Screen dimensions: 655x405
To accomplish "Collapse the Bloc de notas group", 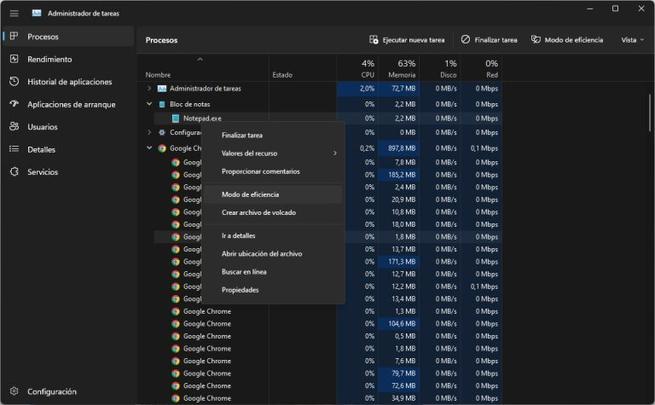I will (149, 104).
